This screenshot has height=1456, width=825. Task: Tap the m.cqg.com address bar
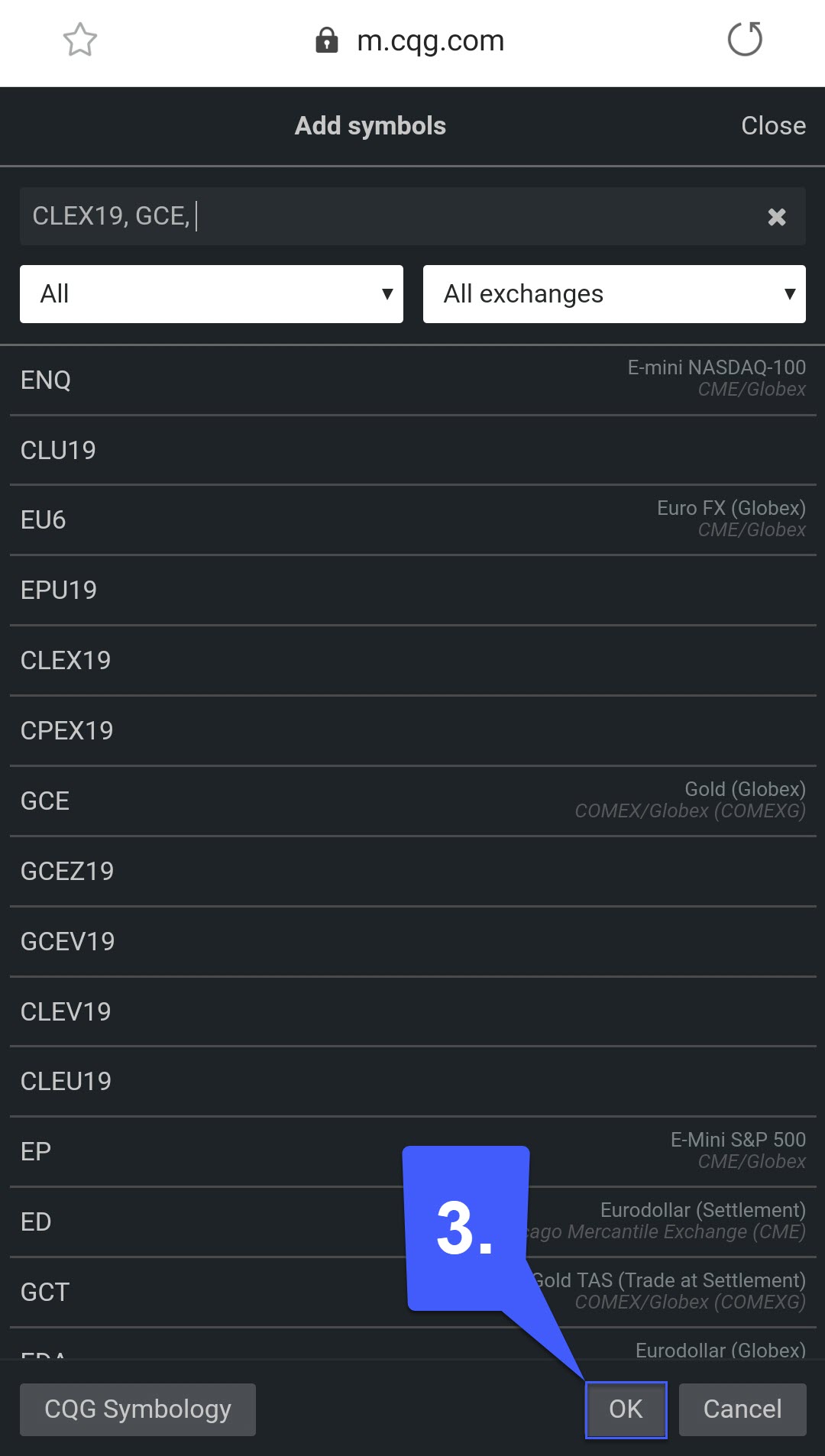click(x=430, y=40)
